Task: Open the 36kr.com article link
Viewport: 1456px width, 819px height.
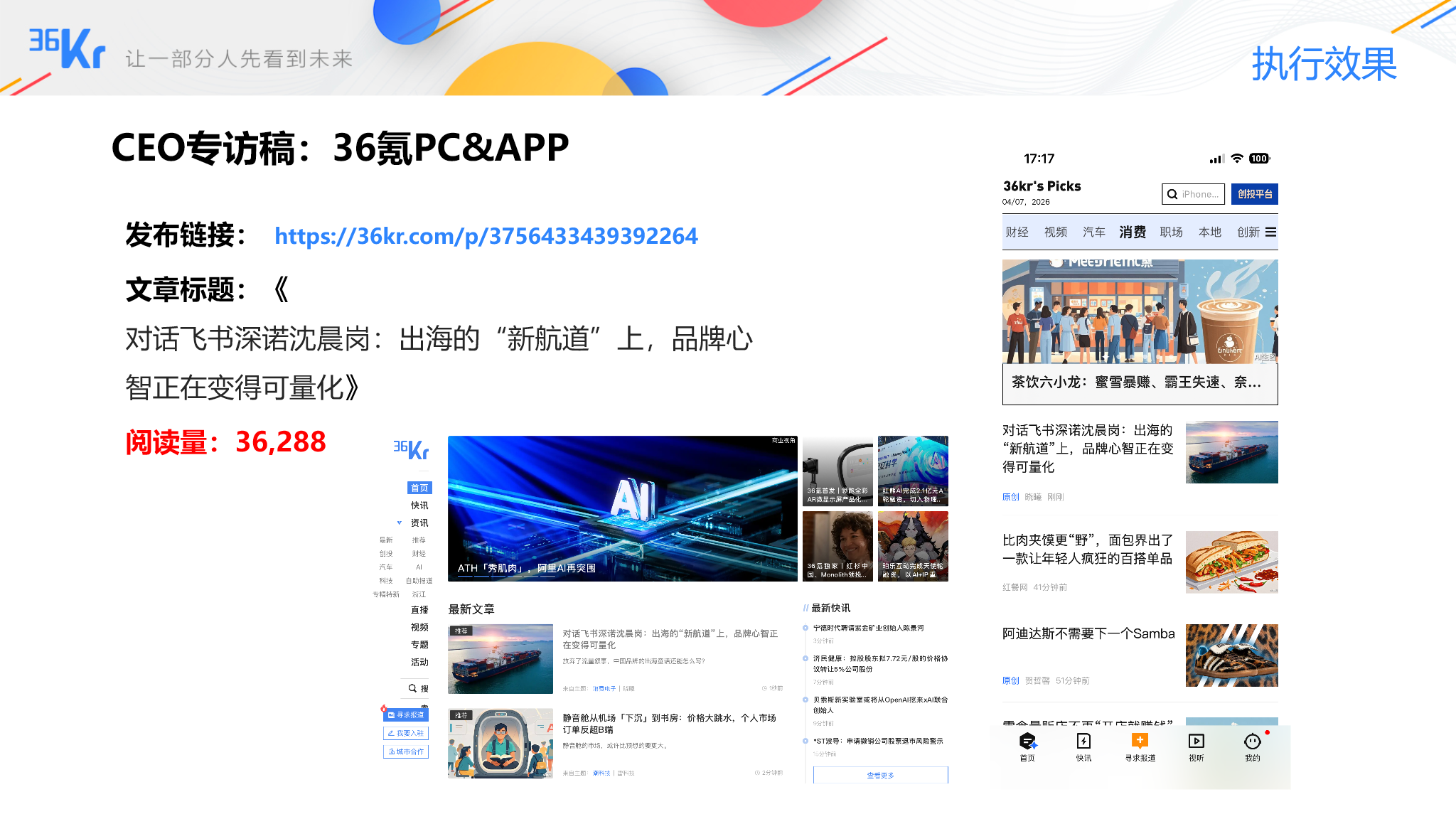Action: 486,236
